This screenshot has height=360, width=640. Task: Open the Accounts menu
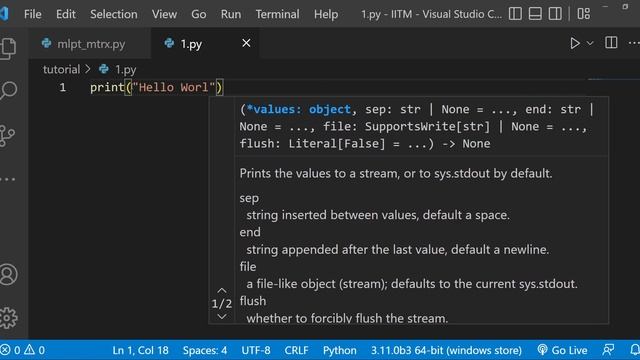coord(8,274)
